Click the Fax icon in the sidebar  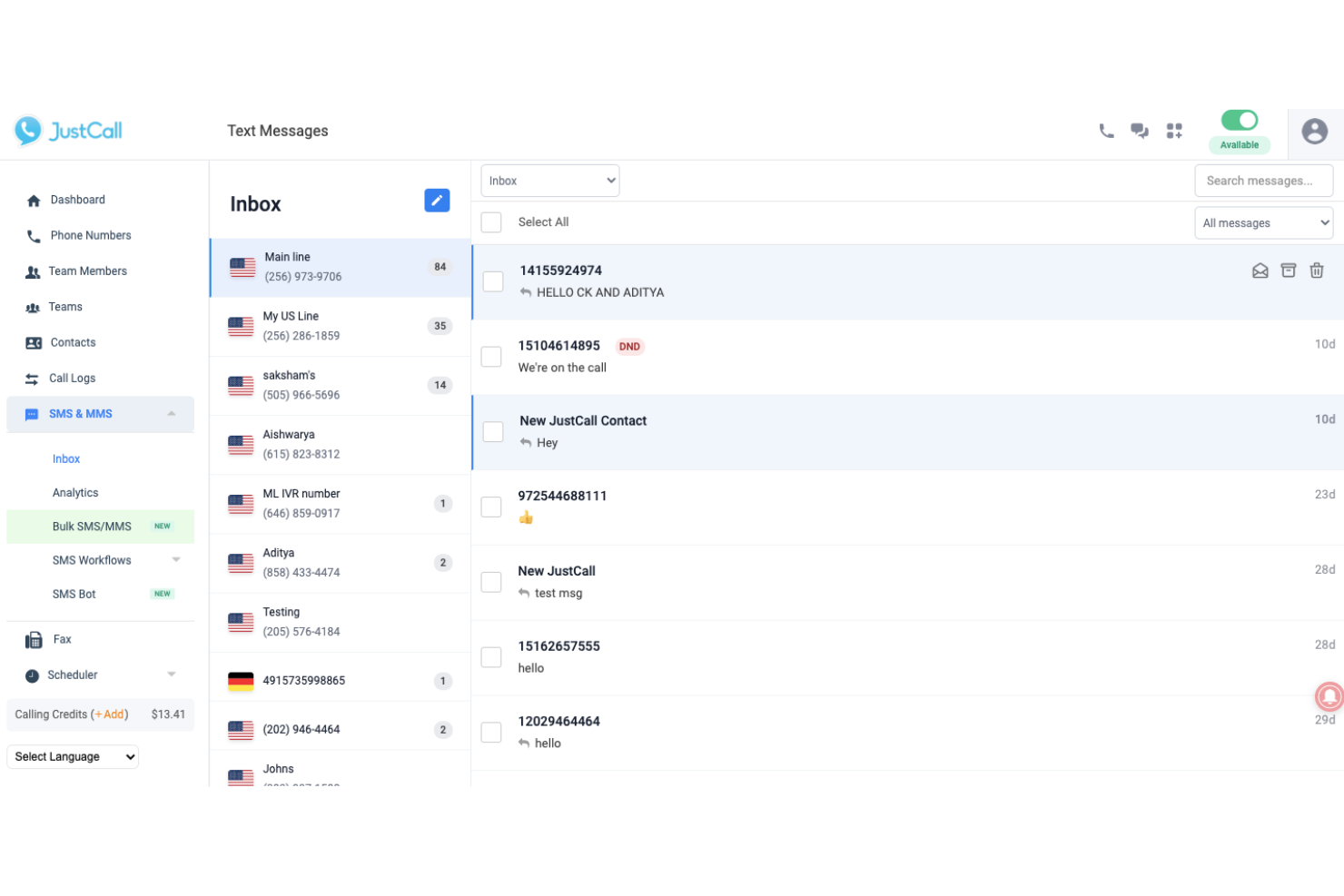point(33,639)
